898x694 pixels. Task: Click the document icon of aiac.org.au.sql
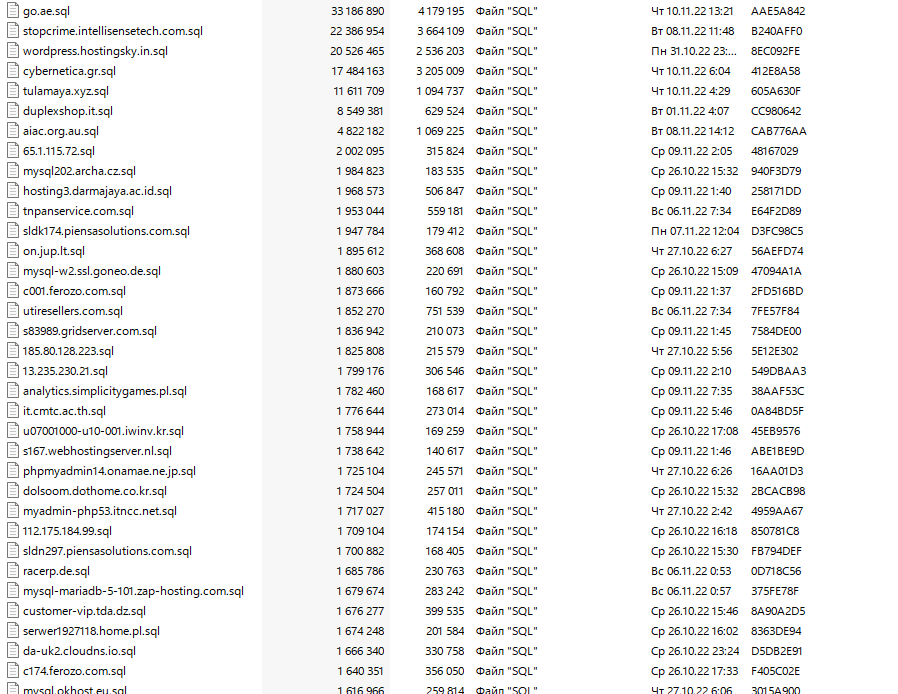pos(13,131)
